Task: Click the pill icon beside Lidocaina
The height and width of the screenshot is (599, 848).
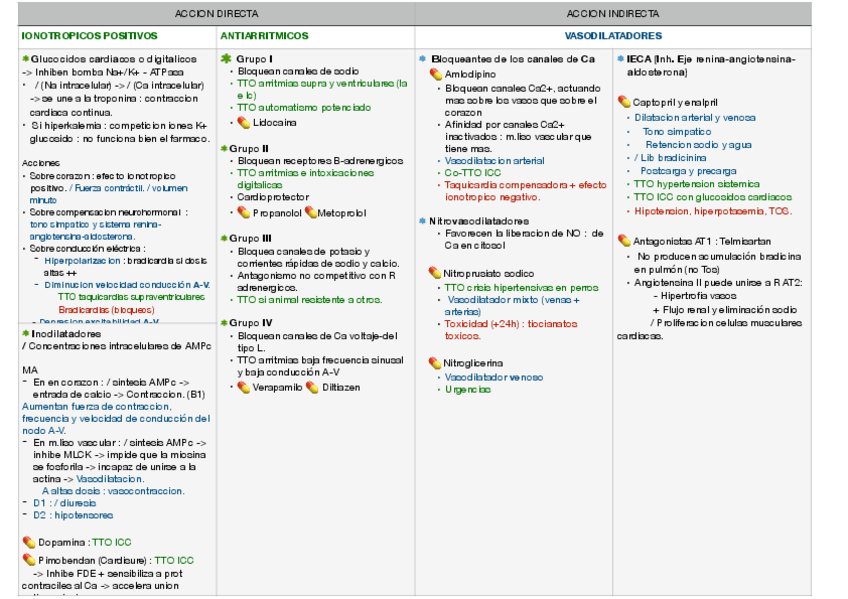Action: pyautogui.click(x=243, y=123)
